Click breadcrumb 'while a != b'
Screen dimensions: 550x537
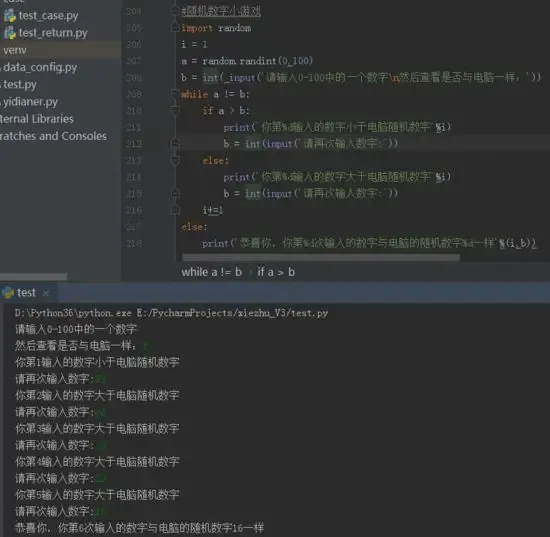(212, 272)
